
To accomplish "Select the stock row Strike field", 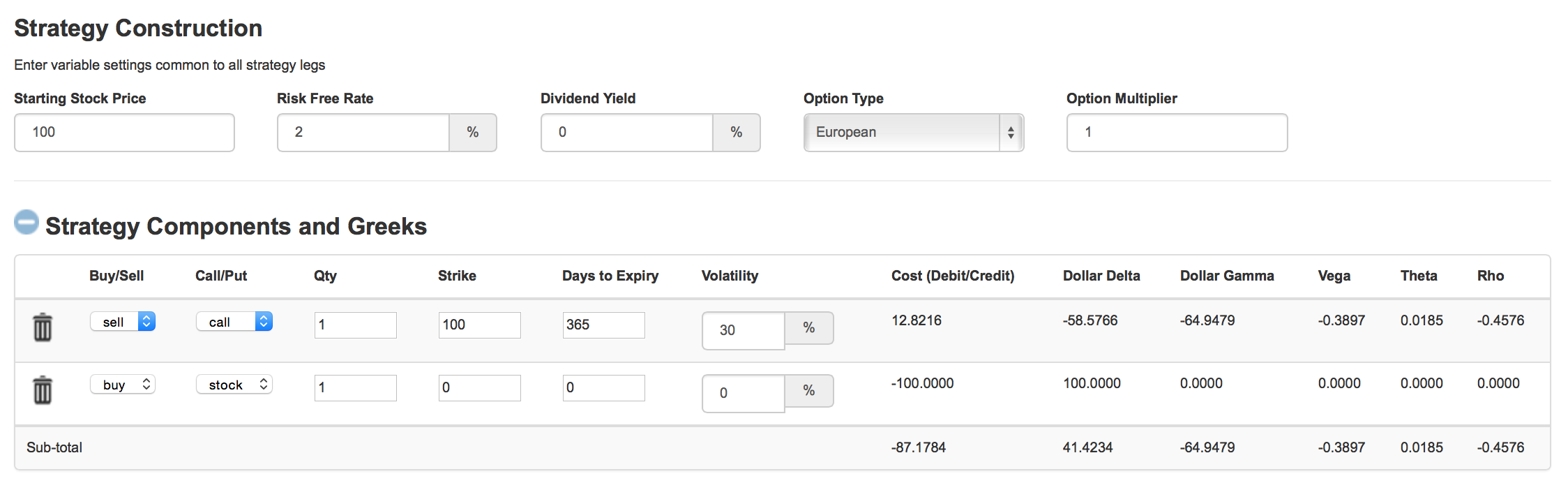I will pos(479,388).
